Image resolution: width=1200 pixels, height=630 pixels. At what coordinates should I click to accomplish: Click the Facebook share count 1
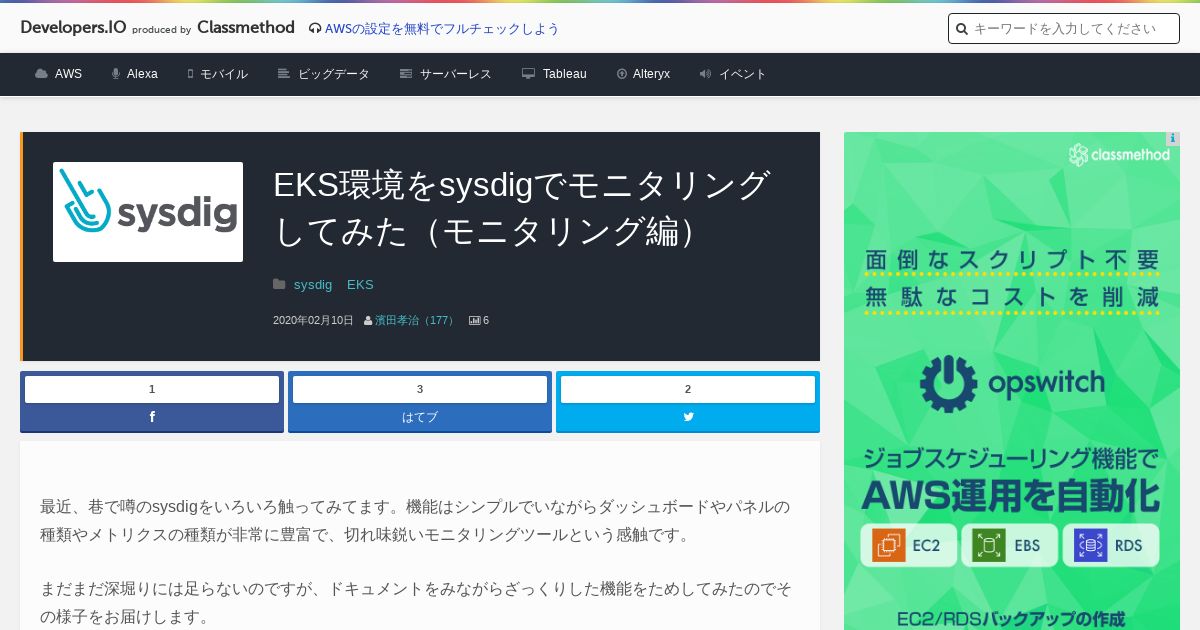(x=152, y=389)
